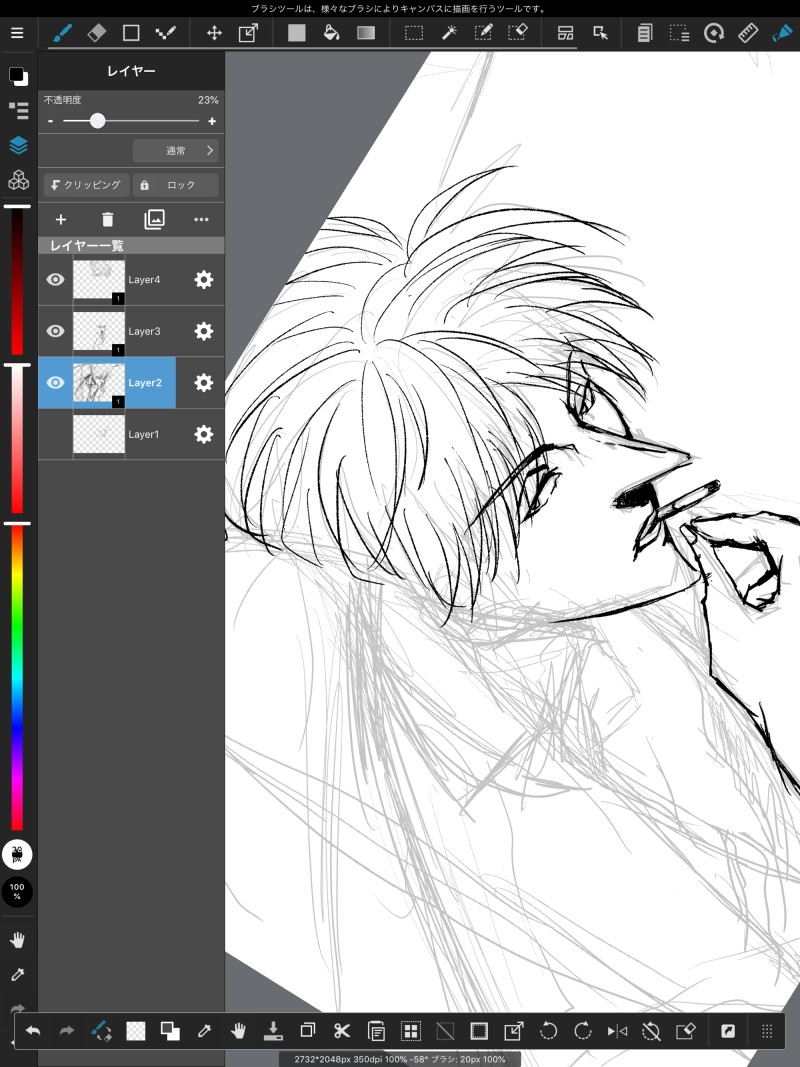The width and height of the screenshot is (800, 1067).
Task: Undo with the bottom bar arrow
Action: point(33,1031)
